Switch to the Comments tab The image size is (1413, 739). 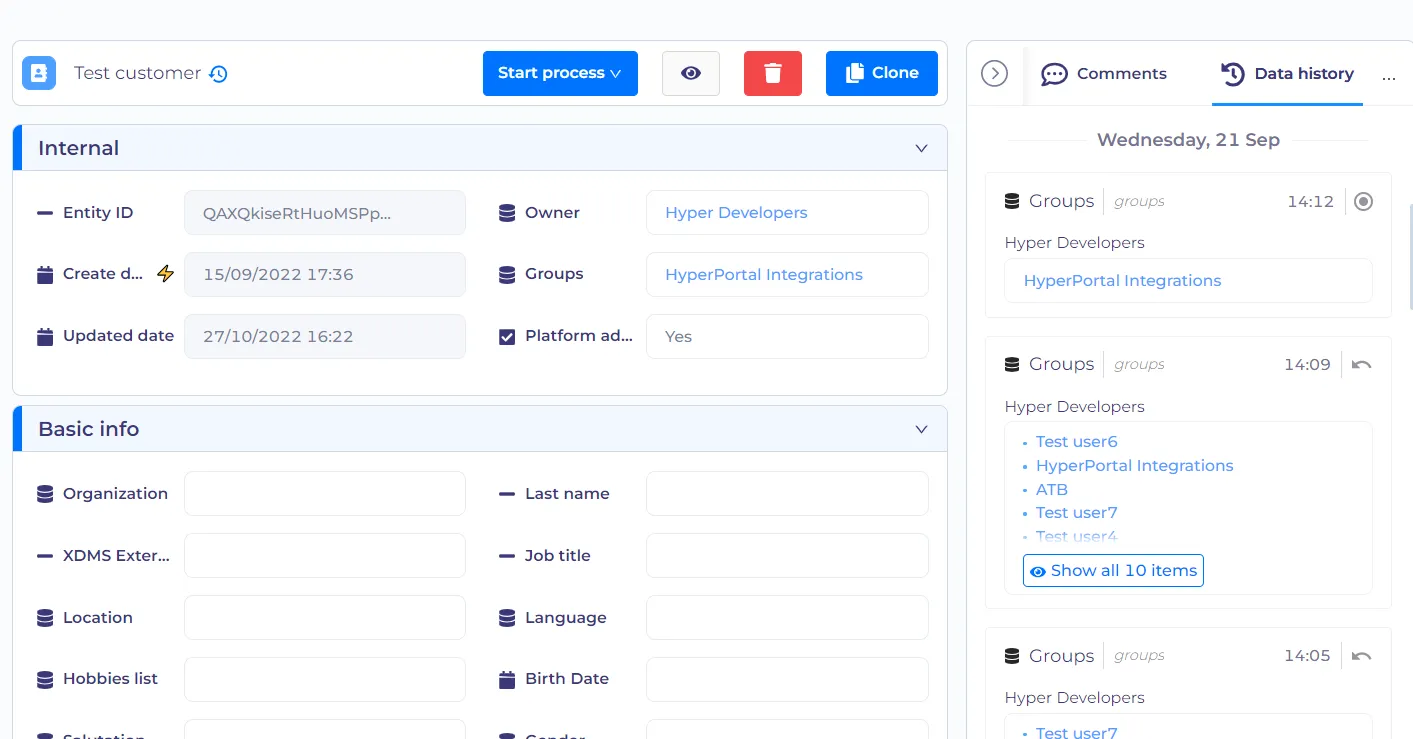coord(1104,74)
